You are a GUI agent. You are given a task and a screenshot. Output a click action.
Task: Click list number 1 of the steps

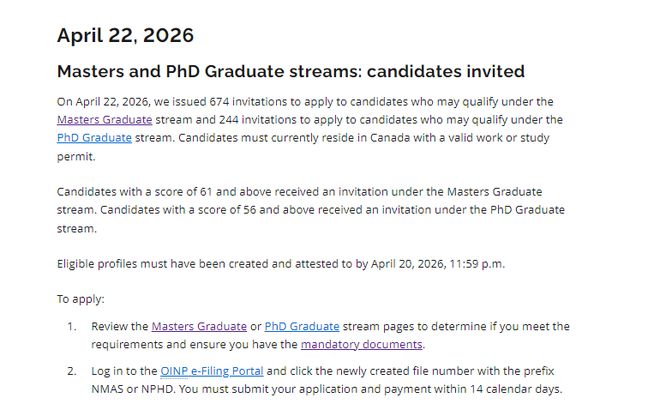click(x=72, y=326)
